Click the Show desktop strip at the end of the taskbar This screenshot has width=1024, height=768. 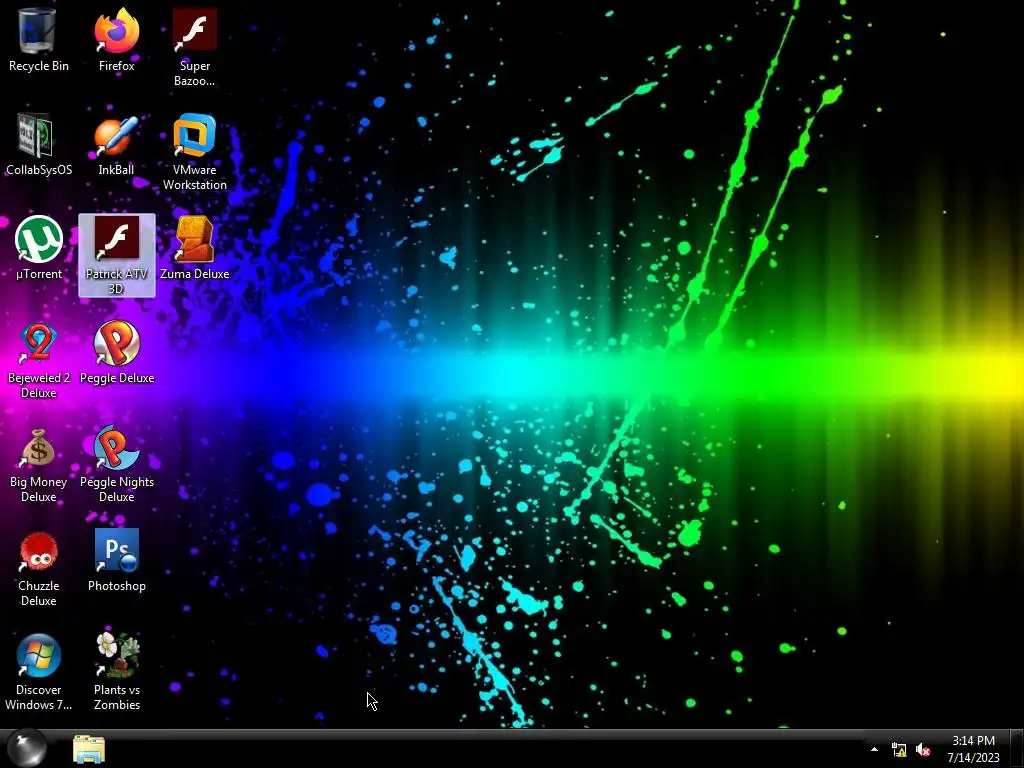[x=1017, y=749]
